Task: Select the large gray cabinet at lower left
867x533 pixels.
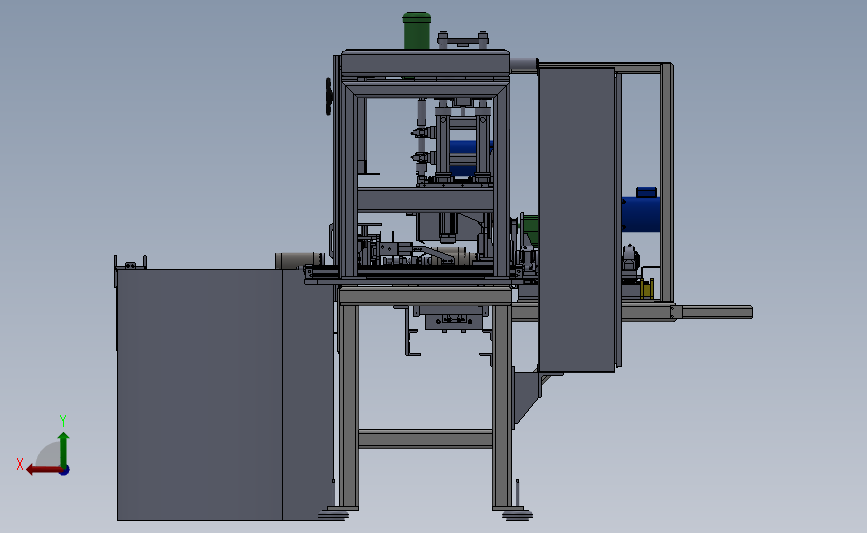Action: (x=226, y=395)
